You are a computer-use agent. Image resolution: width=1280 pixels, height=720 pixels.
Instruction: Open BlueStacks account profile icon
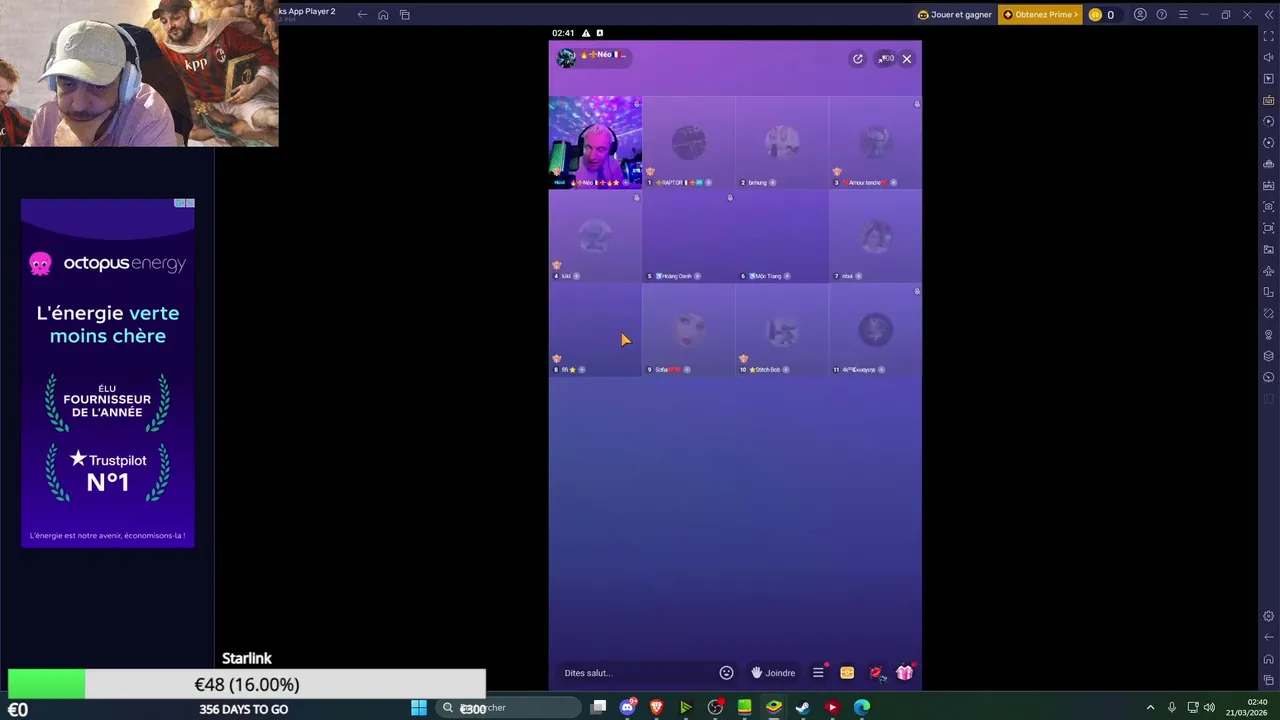click(1140, 15)
